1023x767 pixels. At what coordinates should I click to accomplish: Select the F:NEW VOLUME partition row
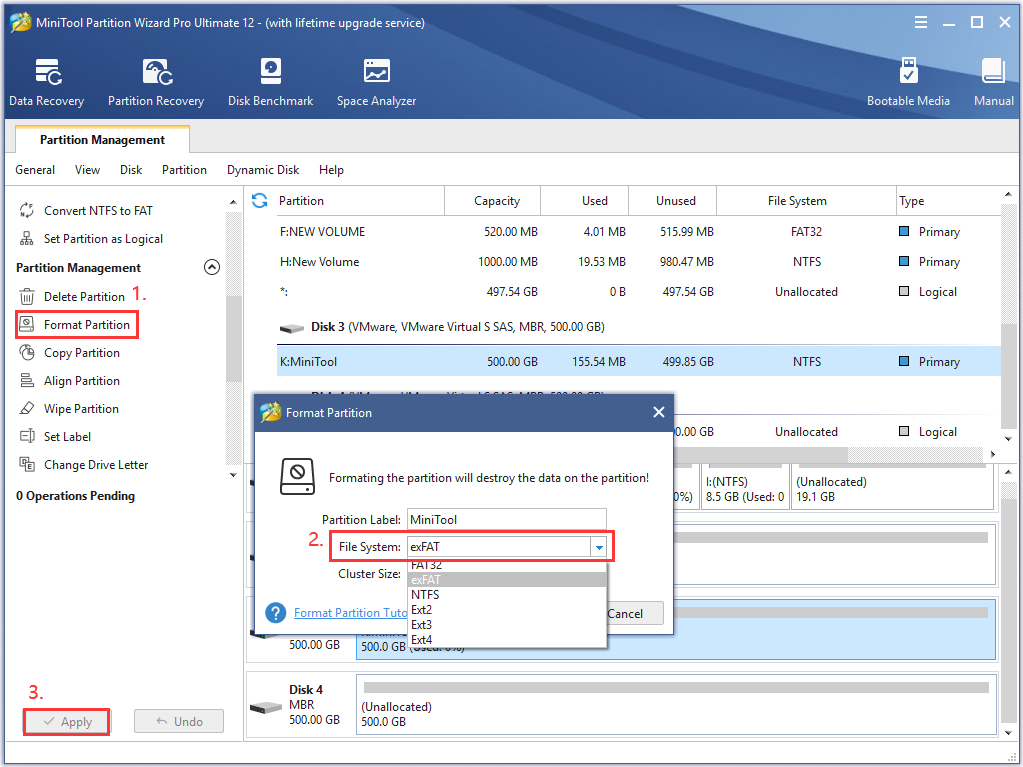[639, 232]
